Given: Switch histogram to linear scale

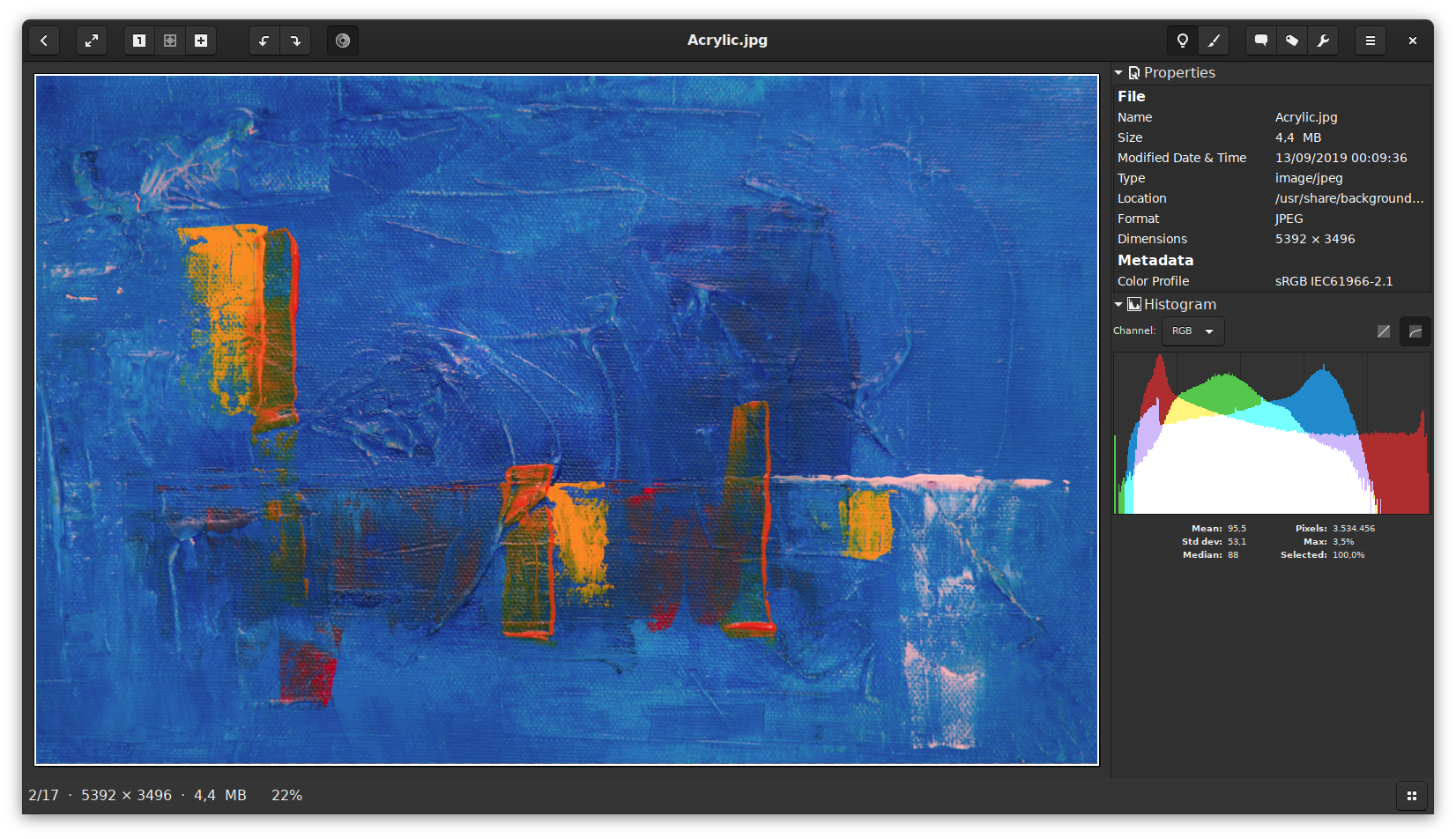Looking at the screenshot, I should click(x=1384, y=331).
